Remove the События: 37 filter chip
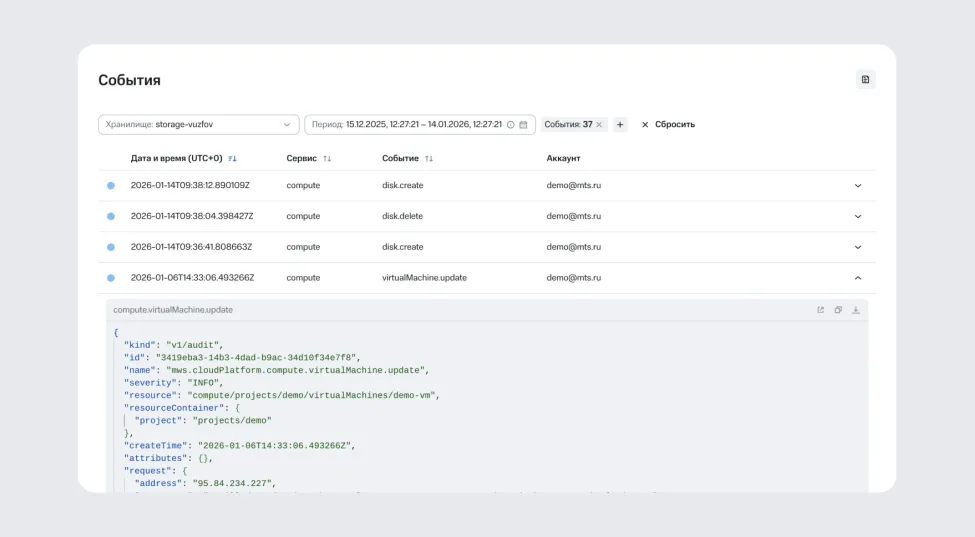The width and height of the screenshot is (975, 537). point(599,125)
